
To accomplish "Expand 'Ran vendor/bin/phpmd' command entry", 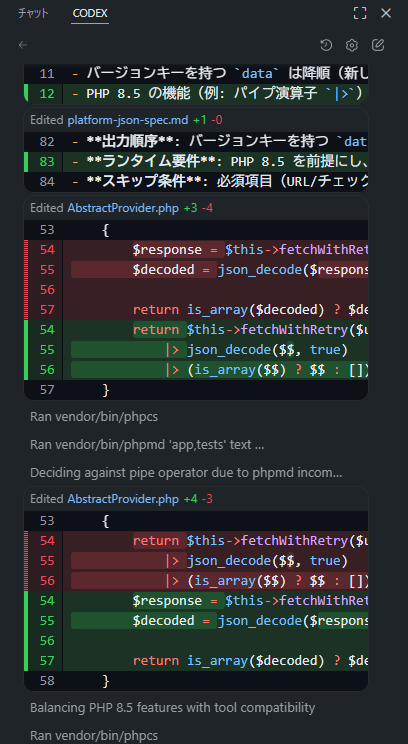I will (147, 445).
